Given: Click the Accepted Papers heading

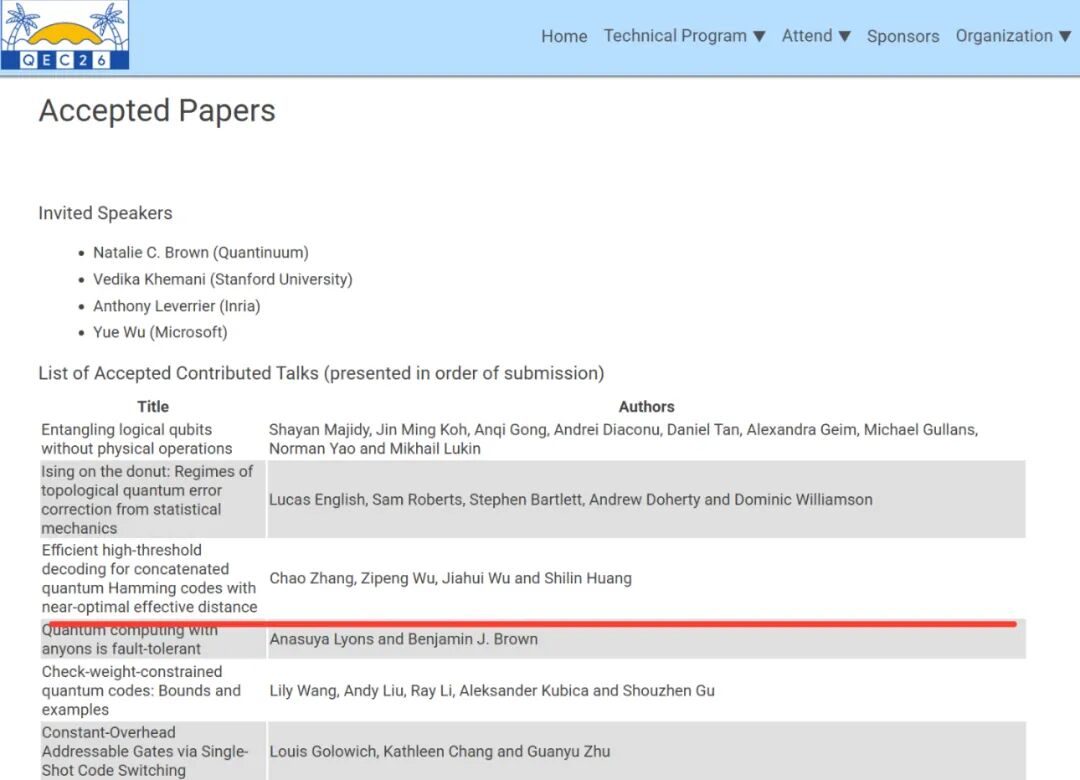Looking at the screenshot, I should [157, 111].
